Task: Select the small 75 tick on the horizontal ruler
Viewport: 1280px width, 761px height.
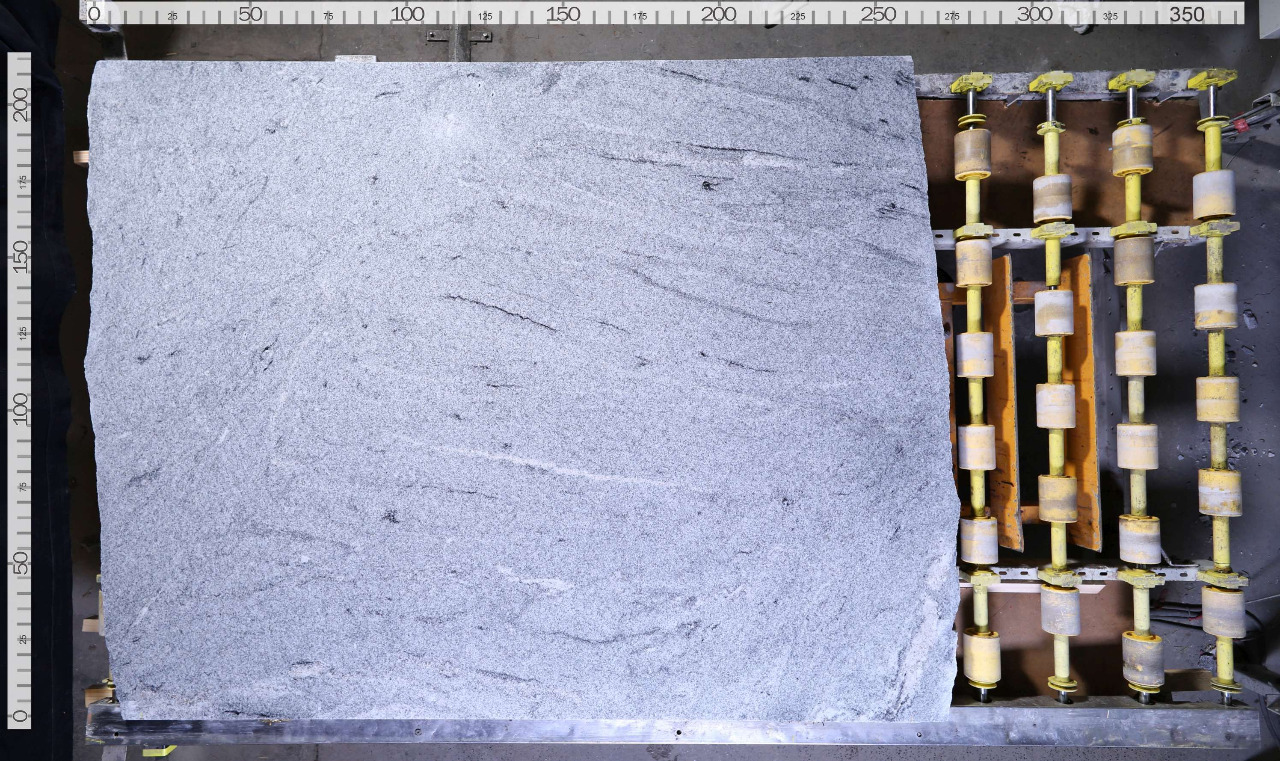Action: coord(328,16)
